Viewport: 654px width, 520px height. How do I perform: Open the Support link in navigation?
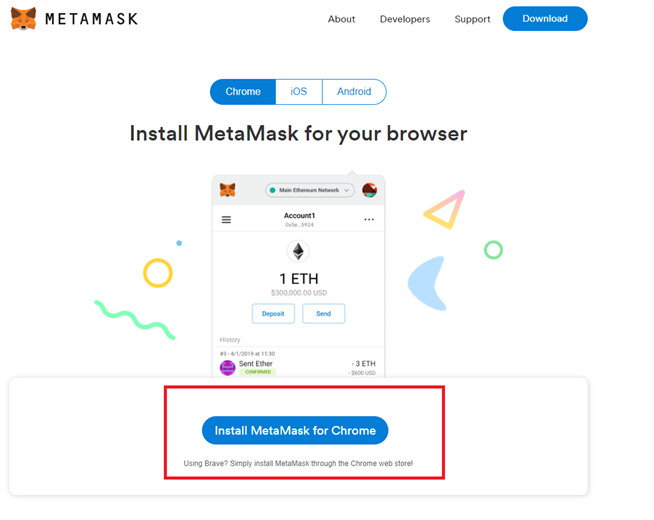pos(472,19)
